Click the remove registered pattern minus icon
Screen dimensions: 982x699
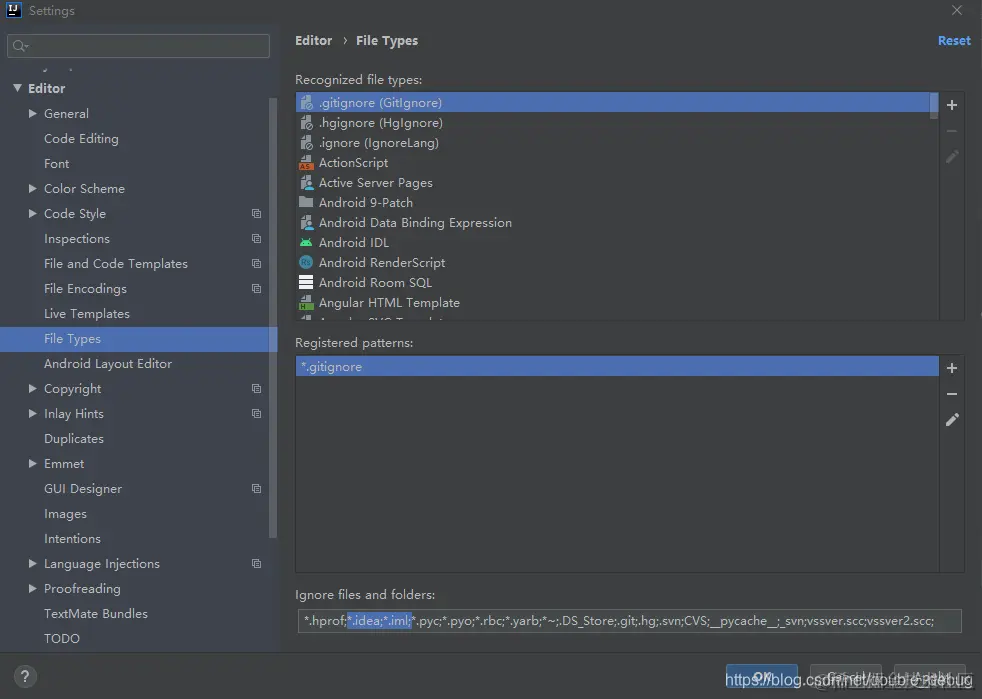pyautogui.click(x=951, y=394)
